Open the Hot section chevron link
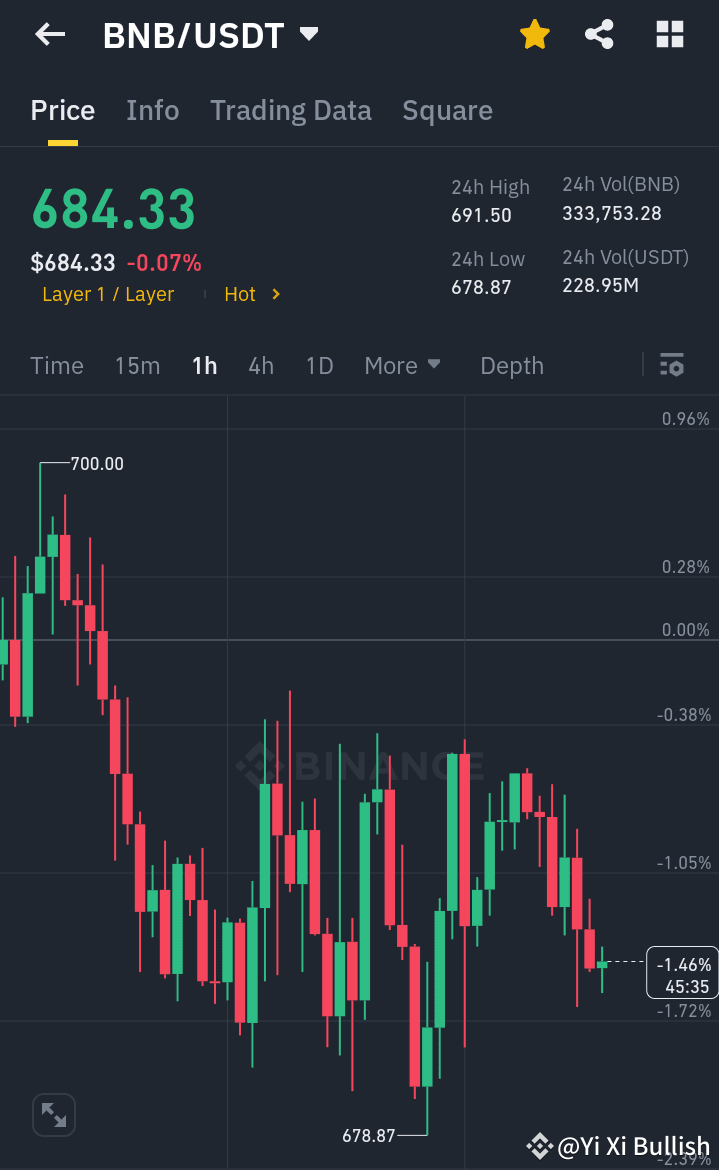The width and height of the screenshot is (719, 1170). pyautogui.click(x=252, y=294)
